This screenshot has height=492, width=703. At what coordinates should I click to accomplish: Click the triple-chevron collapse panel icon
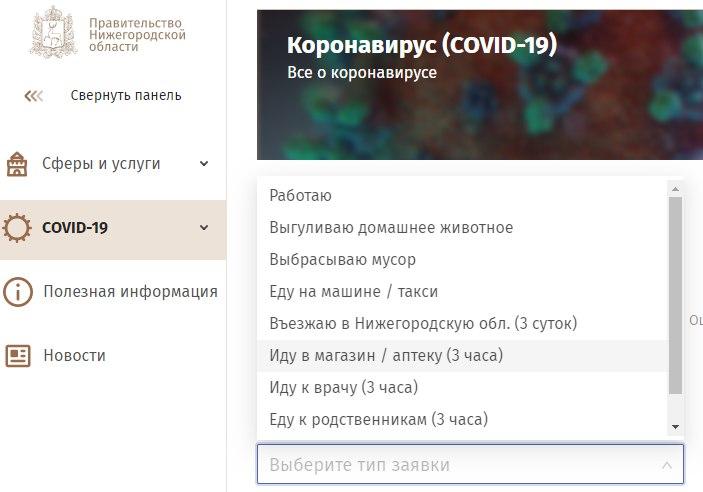[x=34, y=96]
